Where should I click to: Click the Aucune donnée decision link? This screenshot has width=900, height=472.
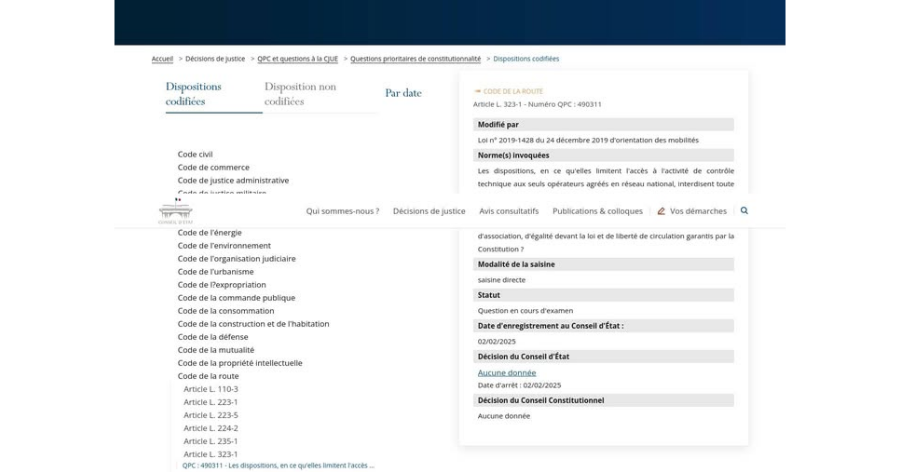(507, 373)
